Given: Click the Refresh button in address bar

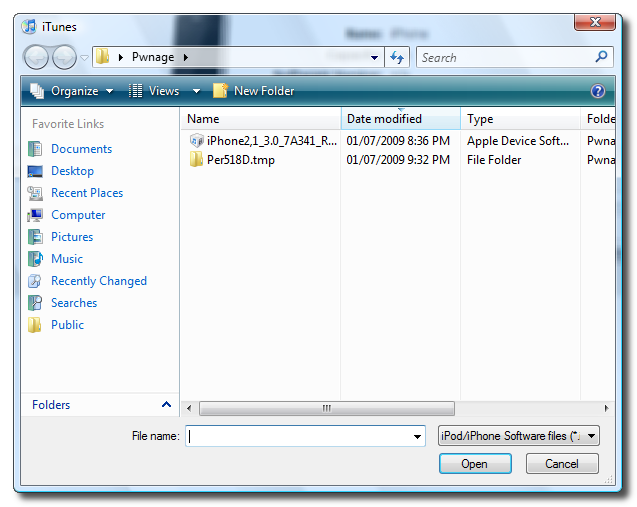Looking at the screenshot, I should point(397,57).
